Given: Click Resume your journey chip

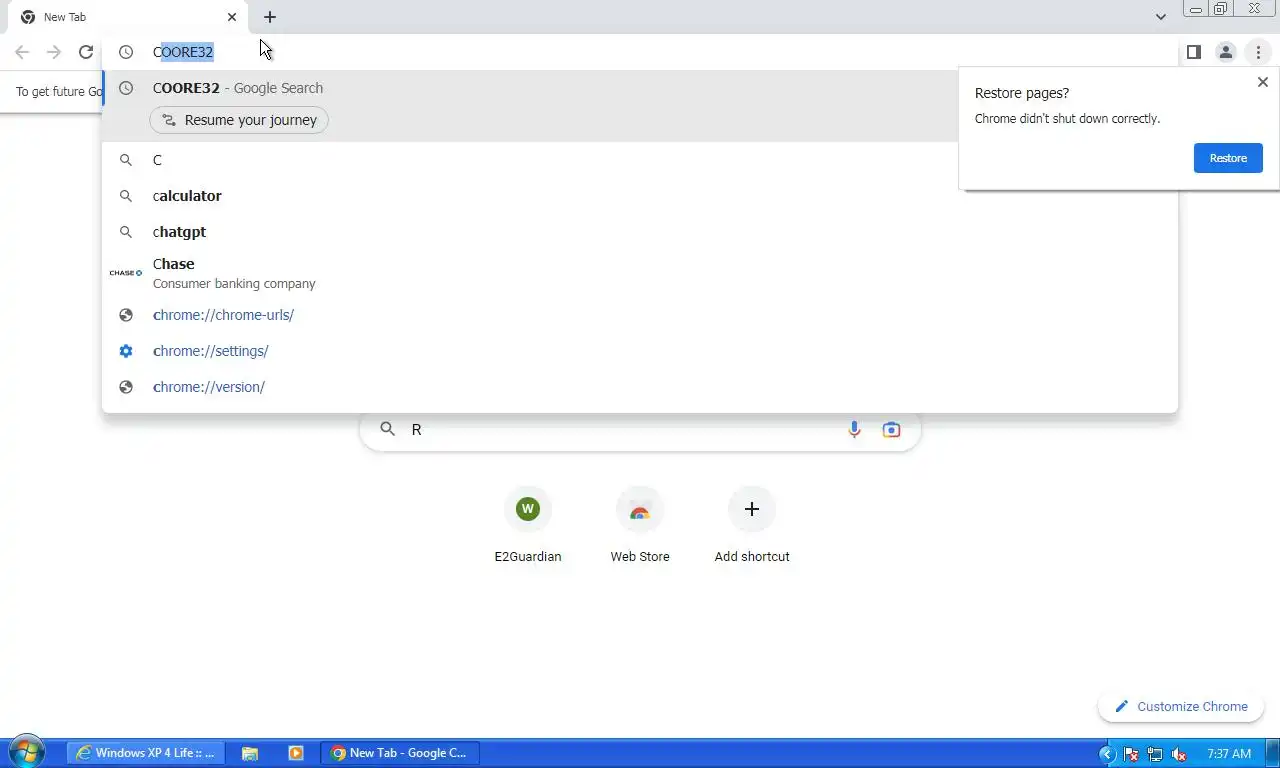Looking at the screenshot, I should click(x=239, y=120).
